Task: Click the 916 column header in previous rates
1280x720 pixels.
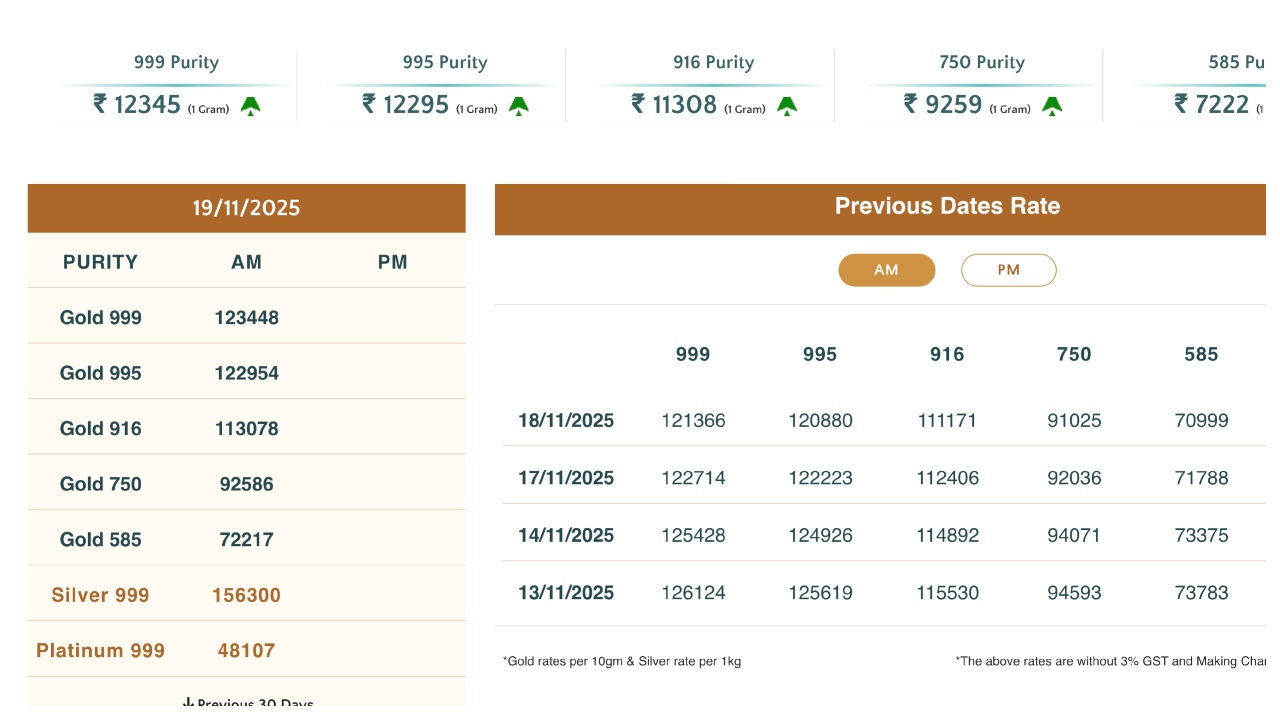Action: click(x=947, y=354)
